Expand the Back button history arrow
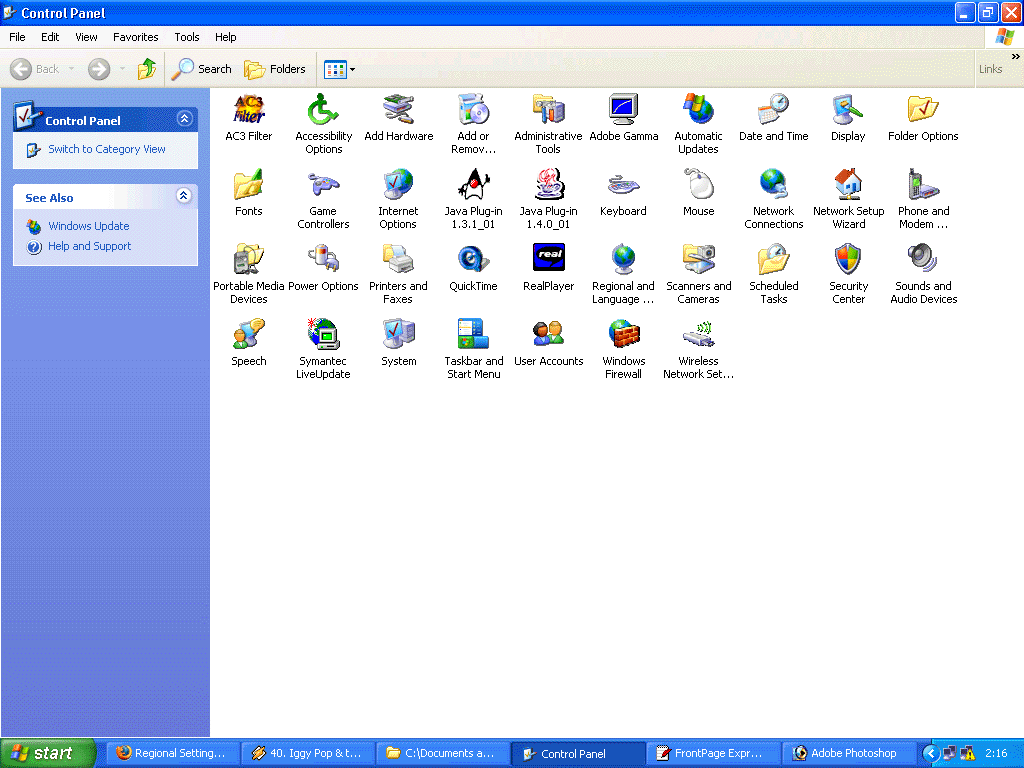Screen dimensions: 1024x768 [71, 69]
